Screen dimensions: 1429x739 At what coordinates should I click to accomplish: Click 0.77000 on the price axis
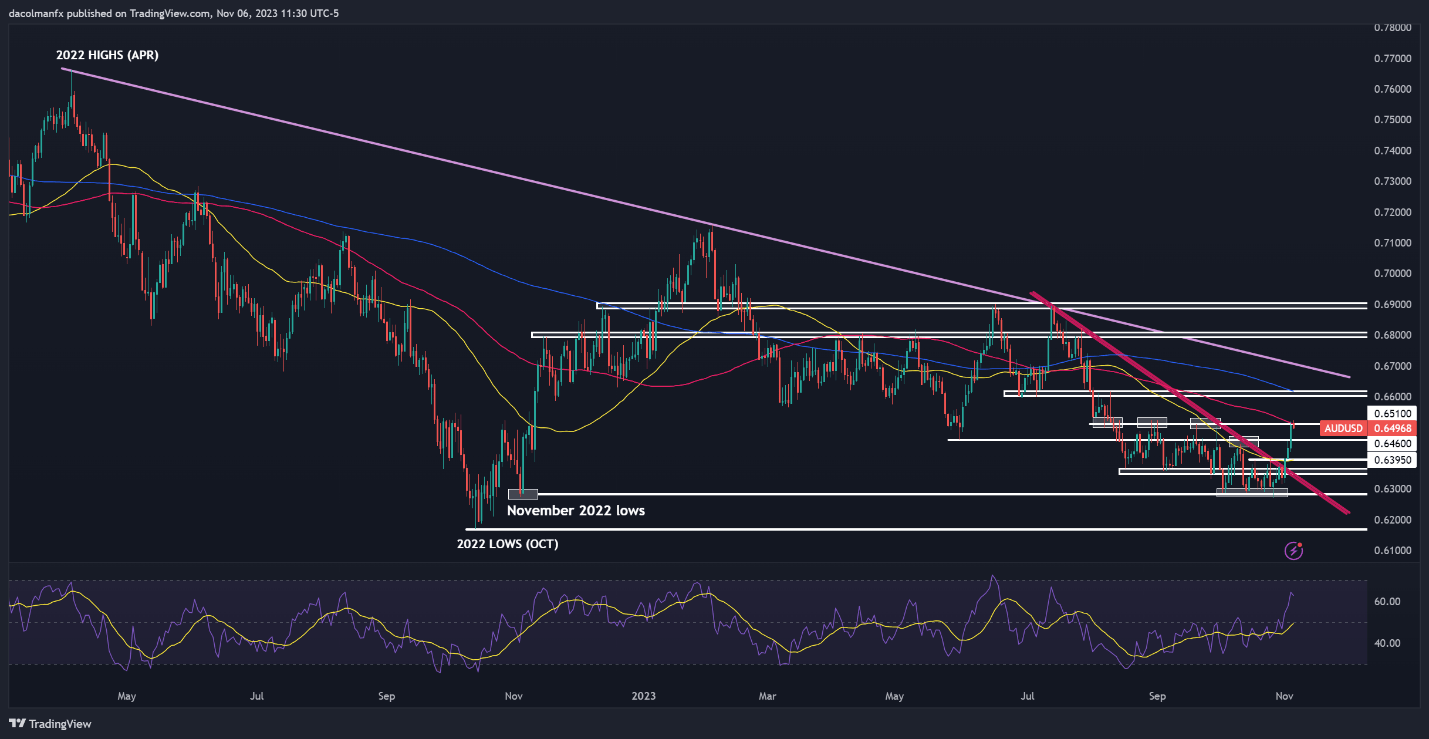tap(1393, 59)
